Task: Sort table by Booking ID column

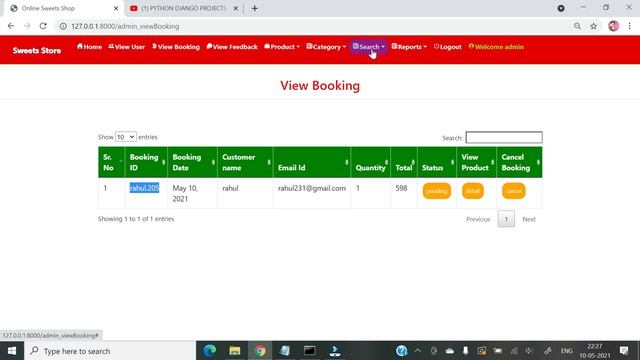Action: click(x=146, y=162)
